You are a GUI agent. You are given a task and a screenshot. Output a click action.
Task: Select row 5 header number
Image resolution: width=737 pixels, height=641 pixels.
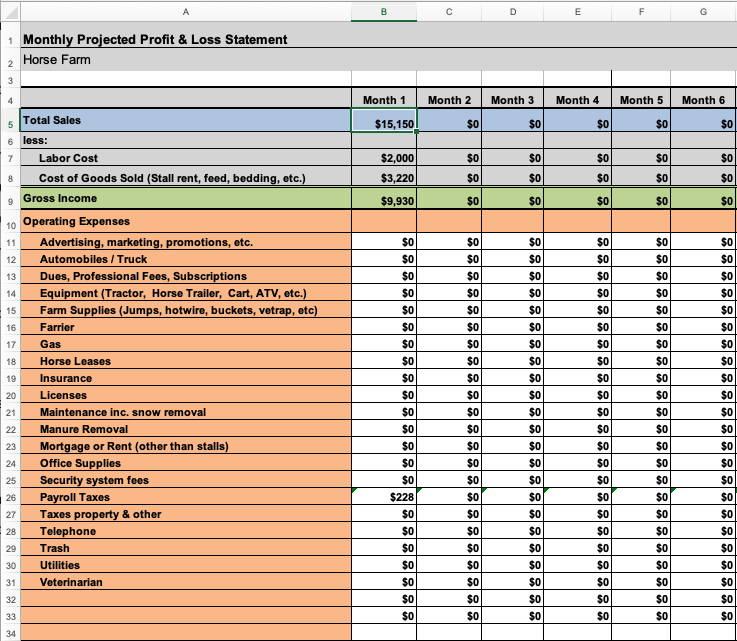(9, 122)
